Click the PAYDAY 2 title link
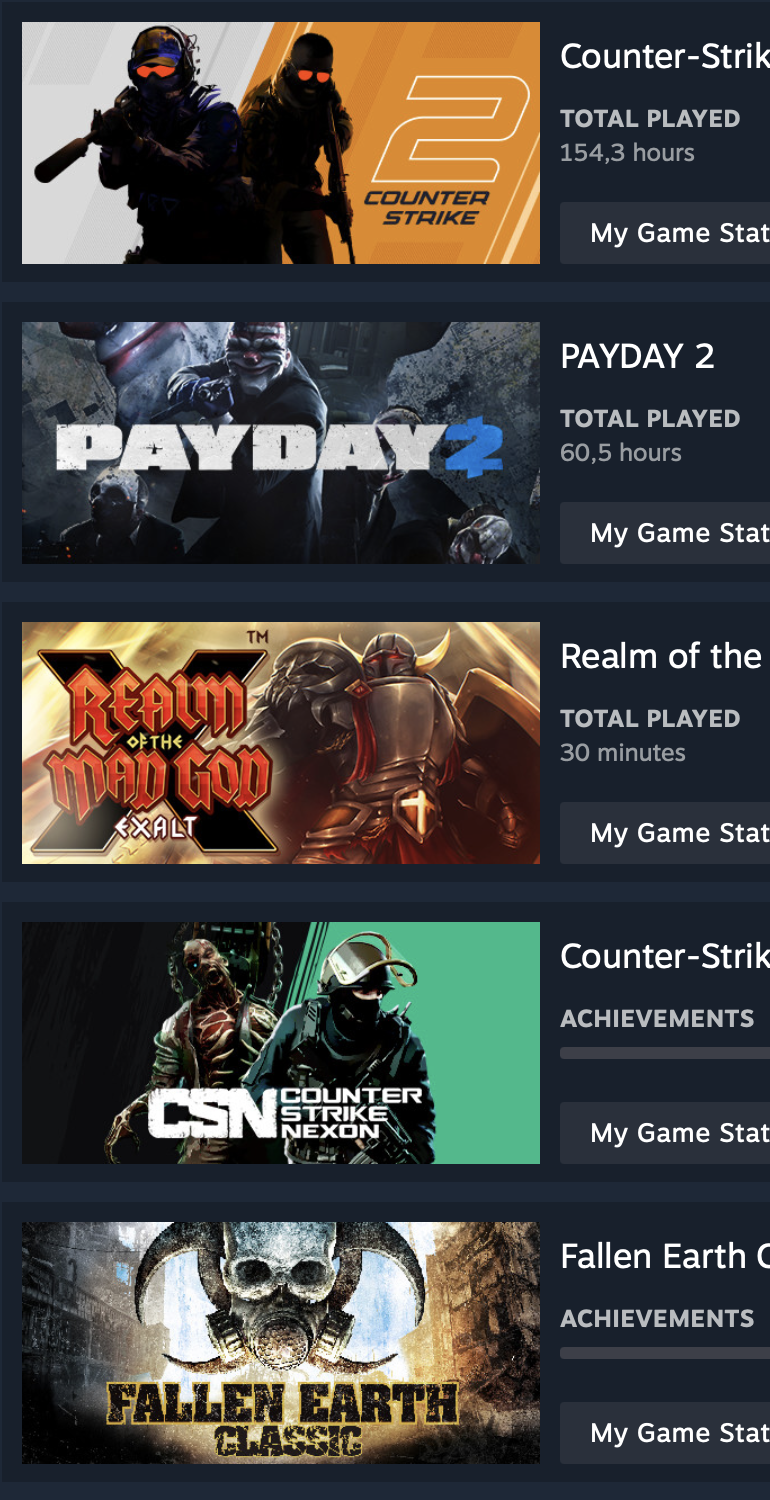770x1500 pixels. 637,356
